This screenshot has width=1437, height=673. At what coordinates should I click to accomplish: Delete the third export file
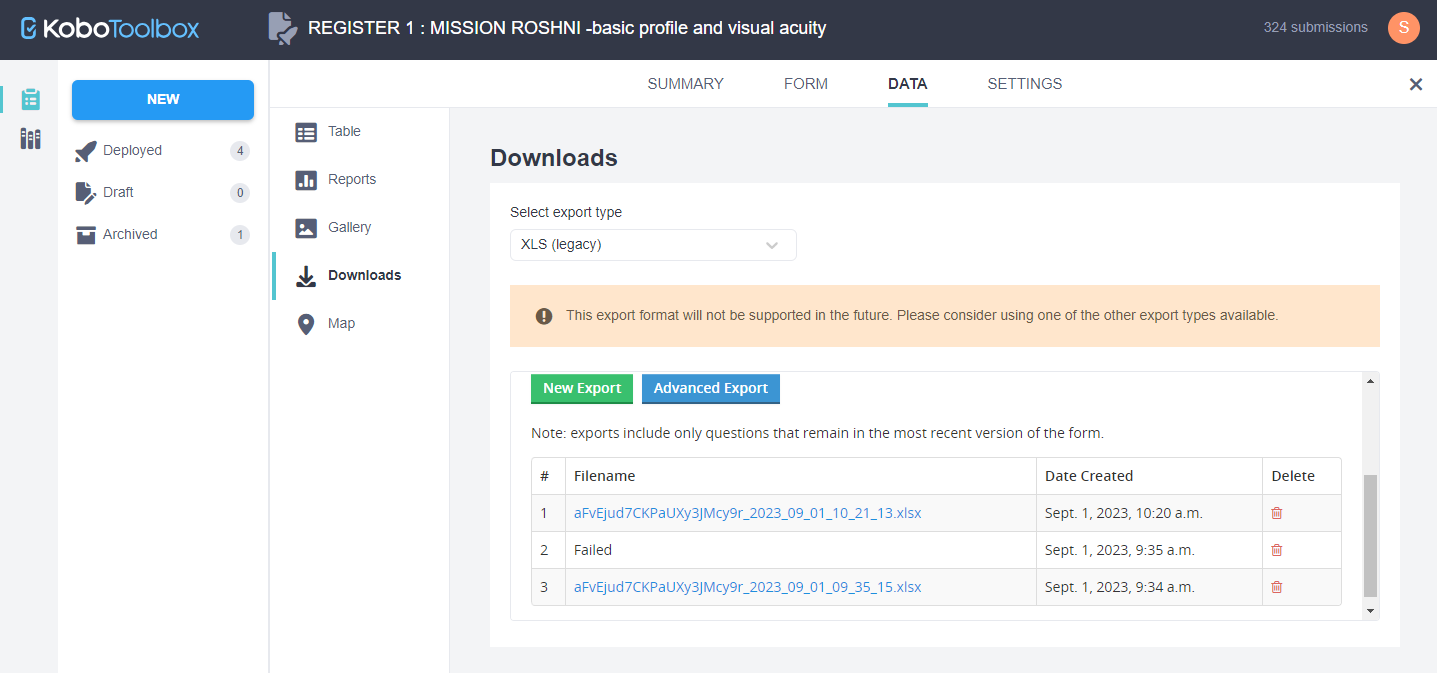[x=1276, y=587]
